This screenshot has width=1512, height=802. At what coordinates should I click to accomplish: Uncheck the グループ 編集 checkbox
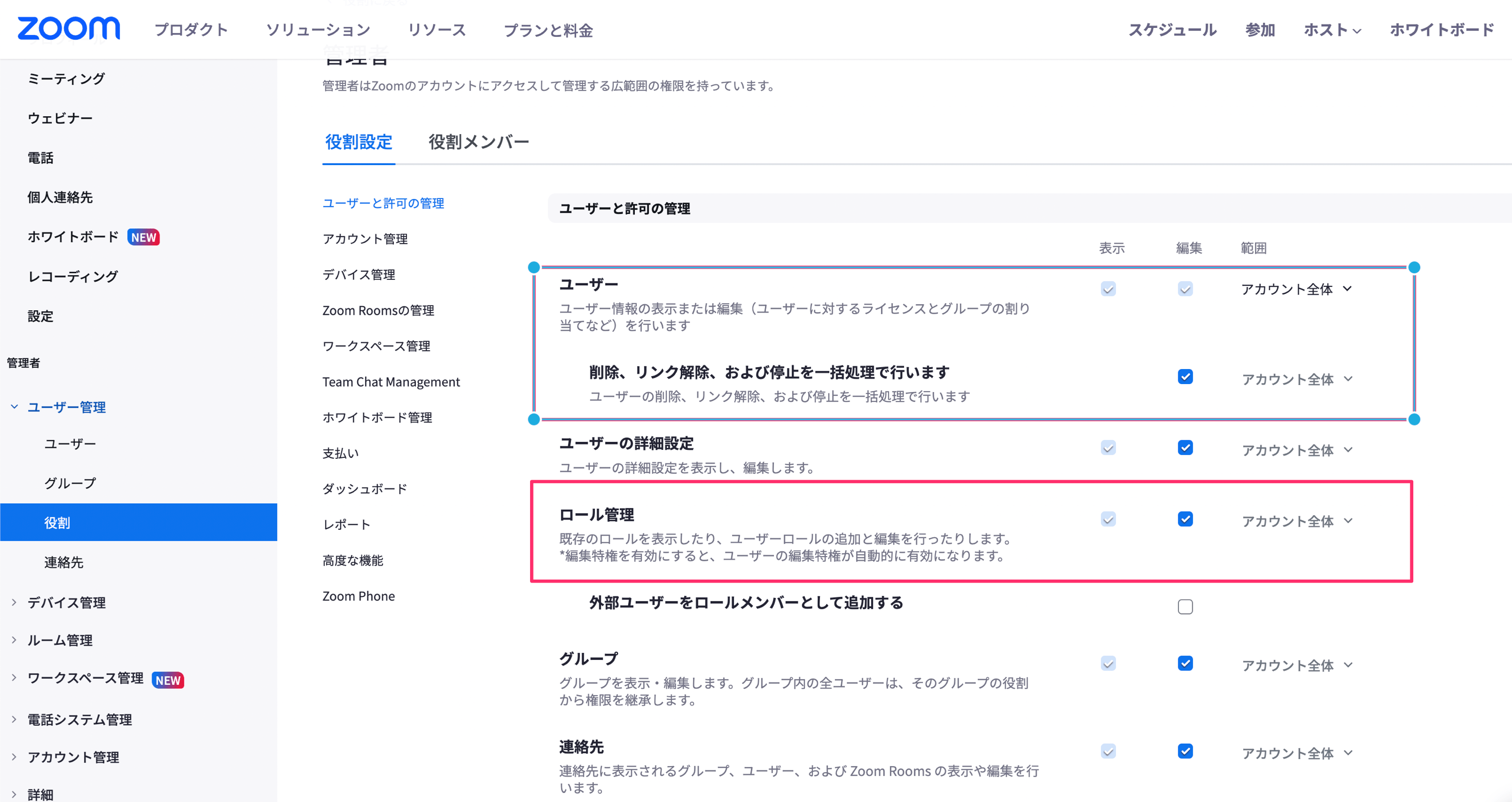1185,663
